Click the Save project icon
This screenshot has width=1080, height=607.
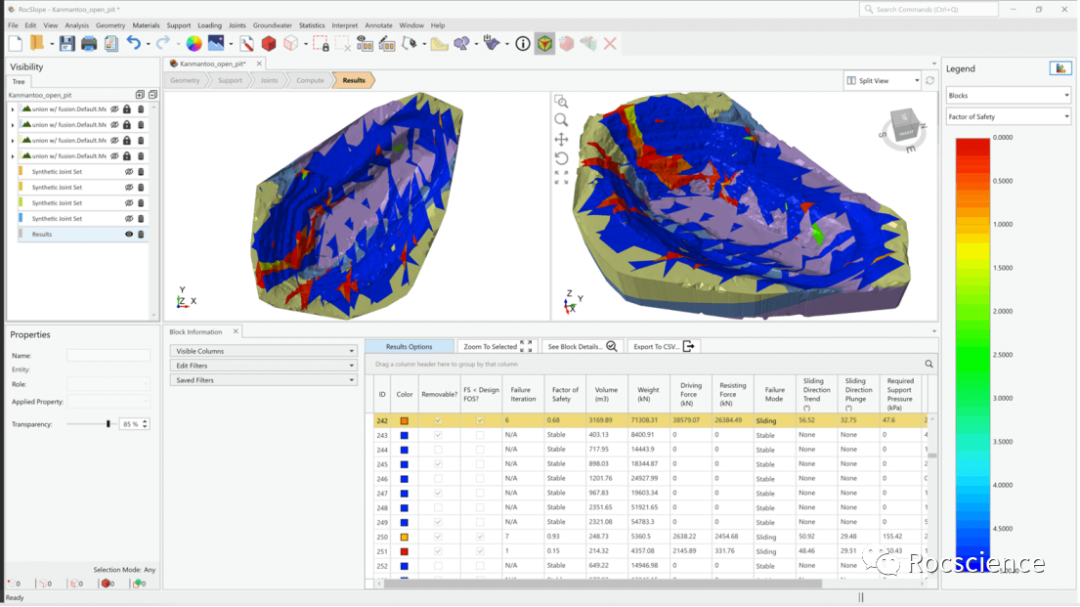tap(66, 44)
